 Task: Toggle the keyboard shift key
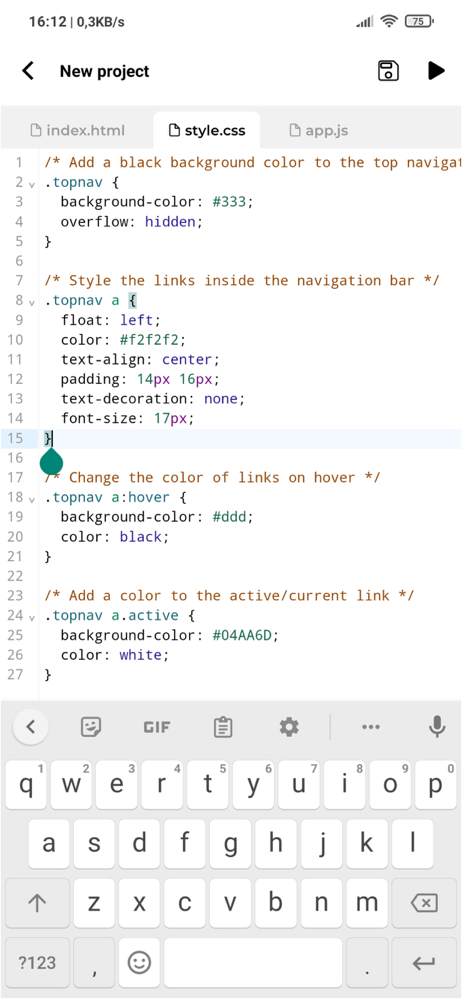pos(38,902)
